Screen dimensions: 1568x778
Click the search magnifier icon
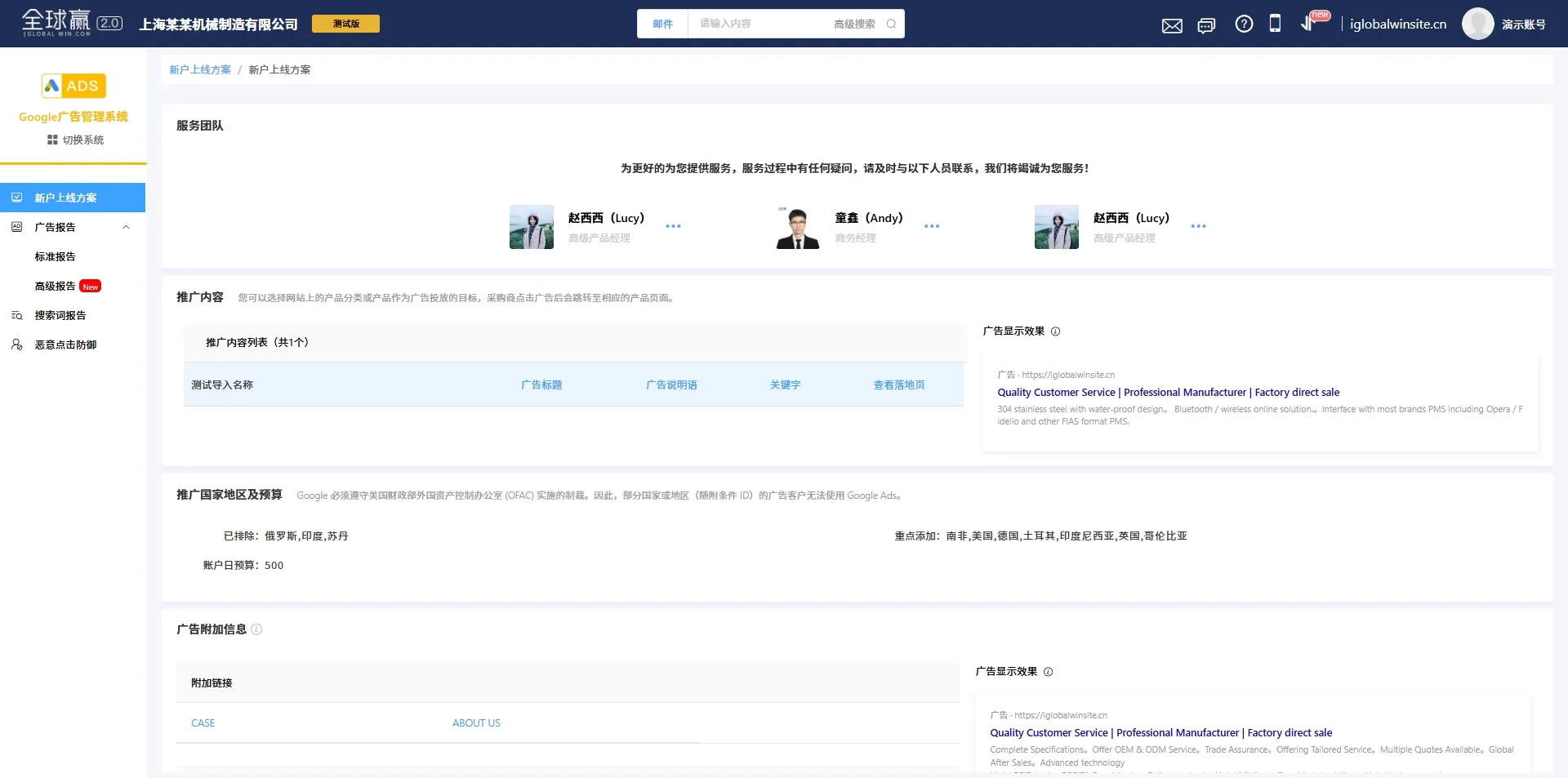[891, 24]
